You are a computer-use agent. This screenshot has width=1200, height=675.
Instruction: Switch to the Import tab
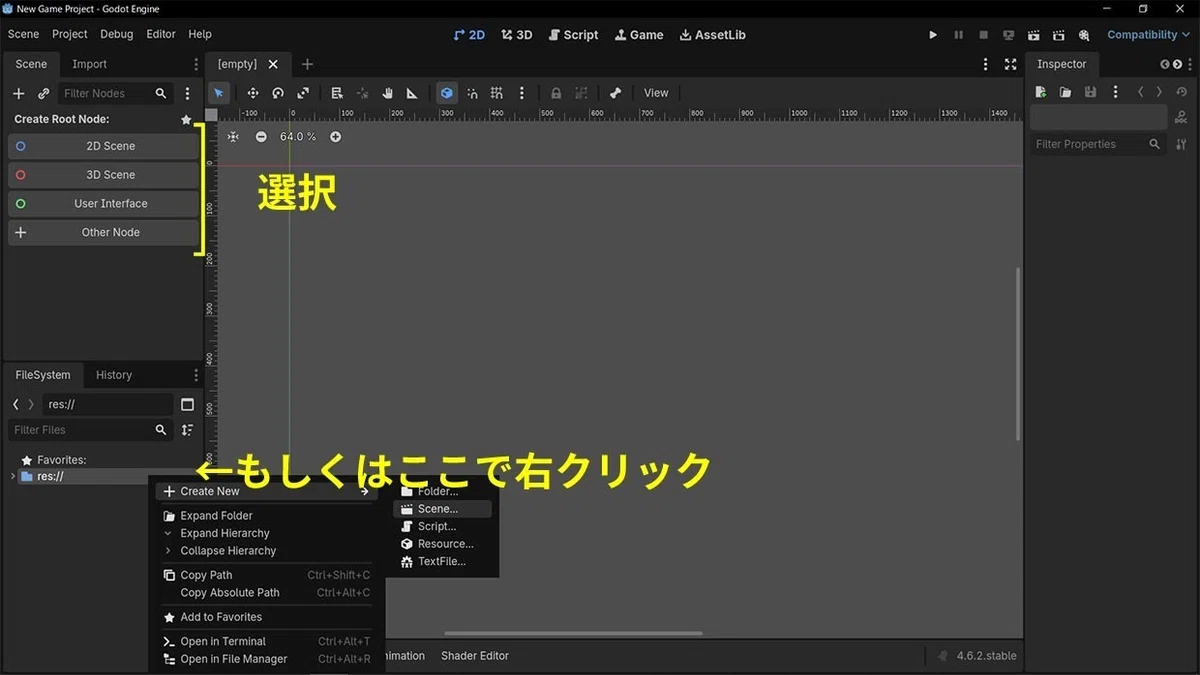point(89,64)
